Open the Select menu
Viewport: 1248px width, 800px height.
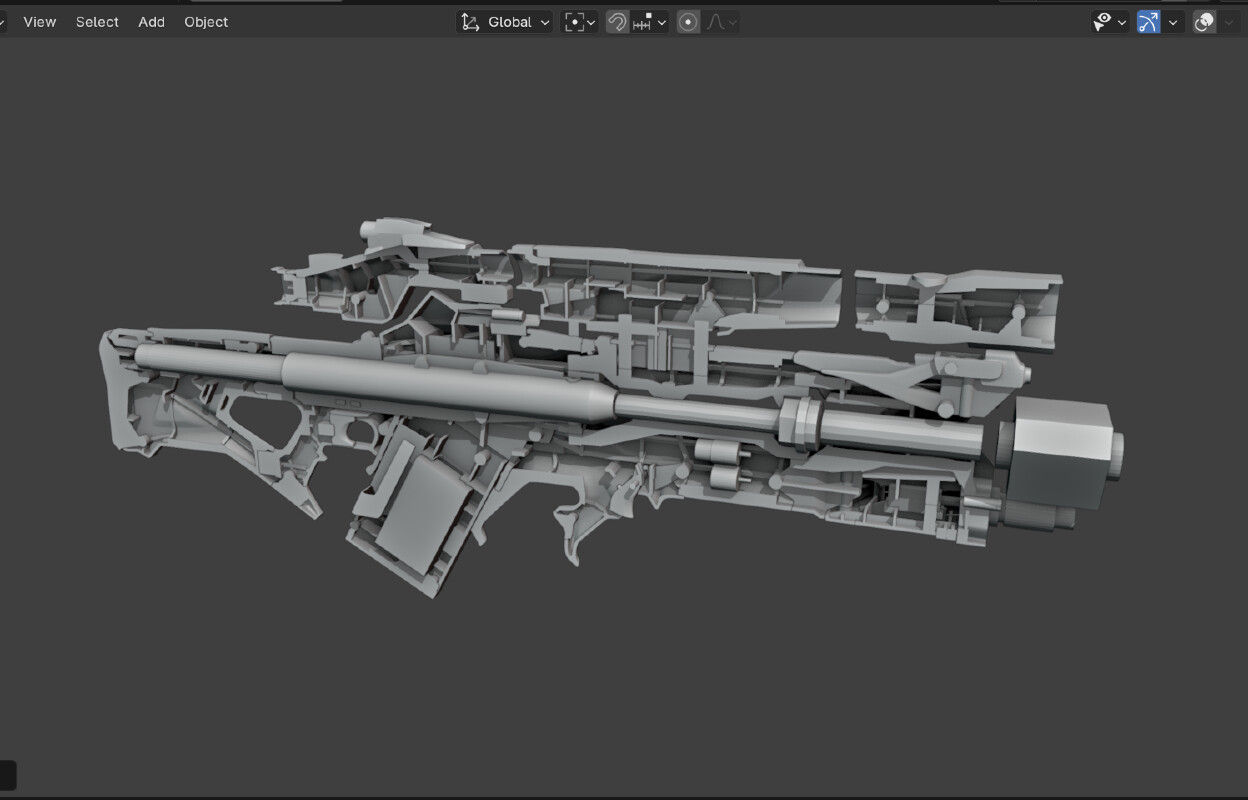point(97,22)
